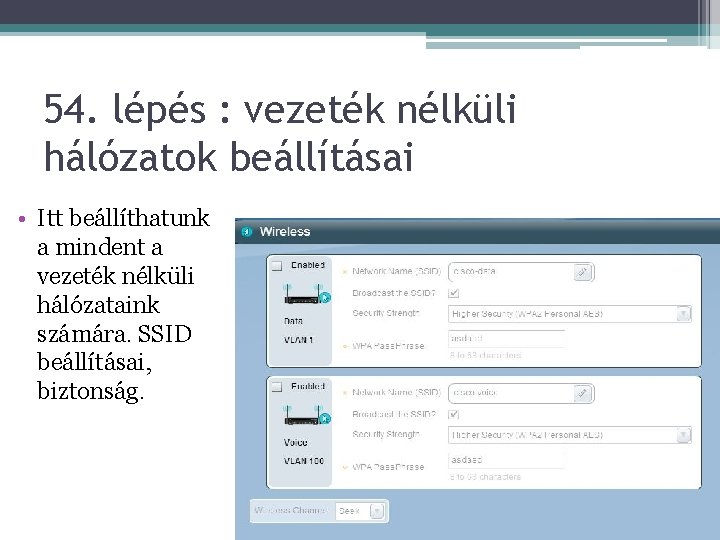
Task: Click 'Network Name (SSID)' label in Data card
Action: 396,271
